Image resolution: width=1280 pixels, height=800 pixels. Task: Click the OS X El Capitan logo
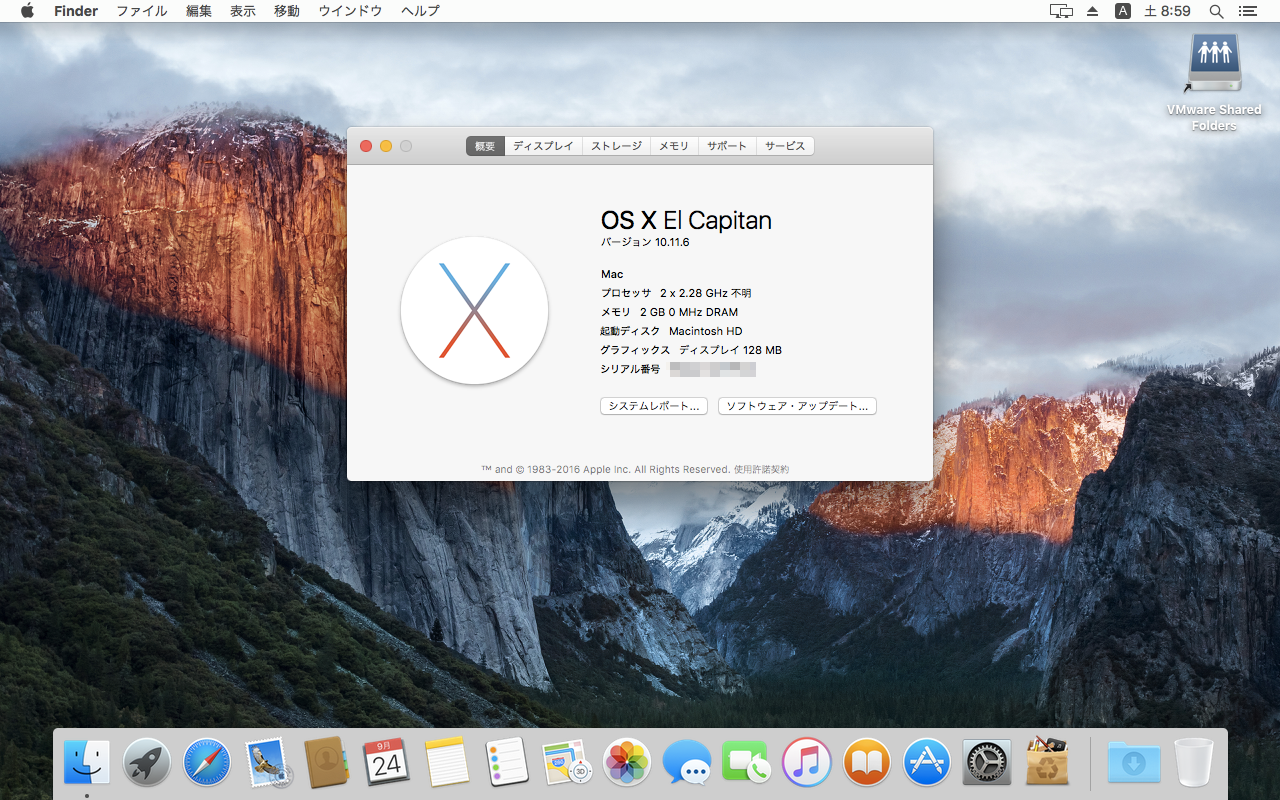click(x=474, y=310)
